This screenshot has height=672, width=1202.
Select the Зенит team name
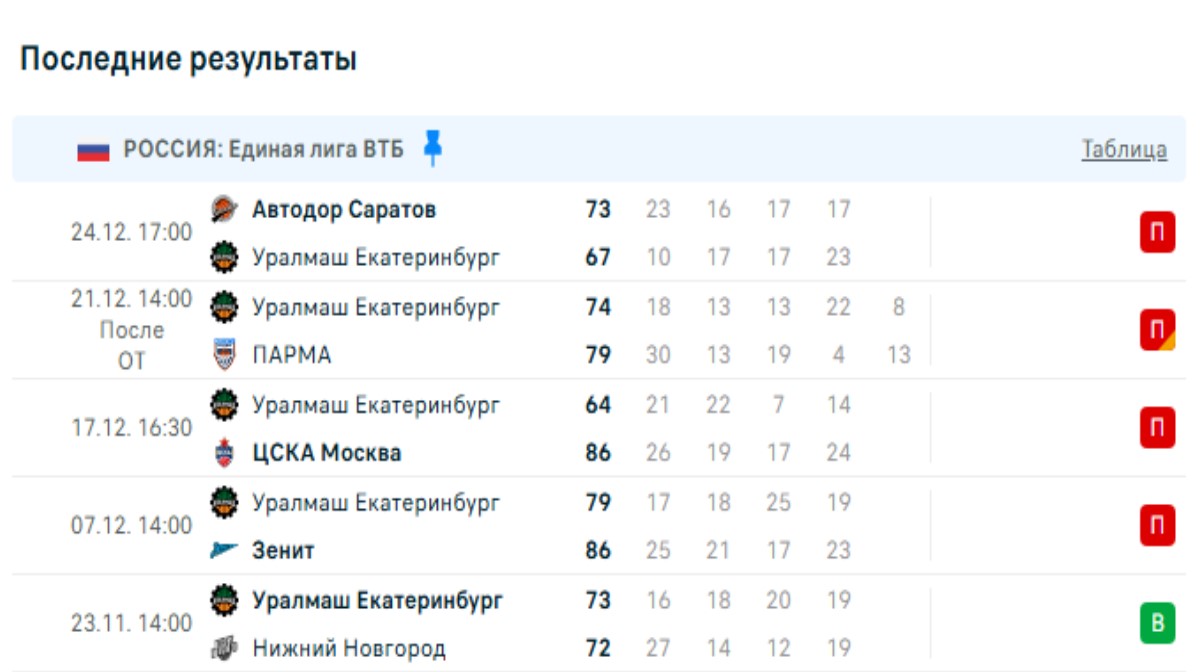[283, 551]
